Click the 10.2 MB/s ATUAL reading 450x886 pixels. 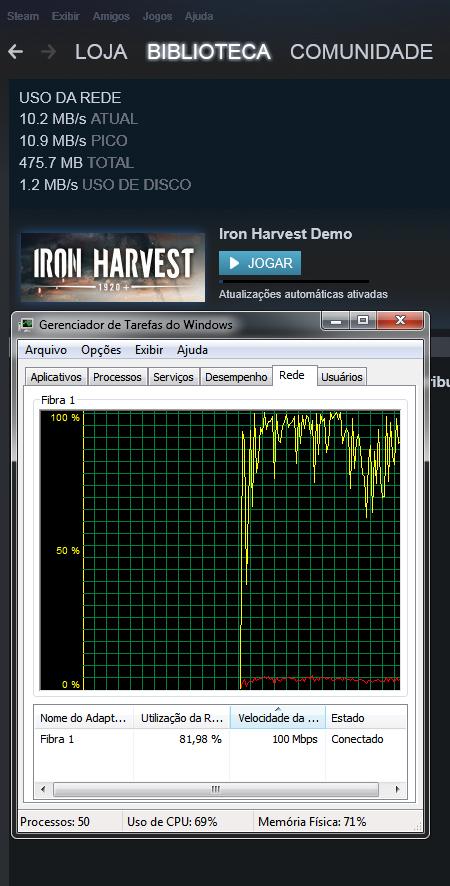[x=79, y=119]
